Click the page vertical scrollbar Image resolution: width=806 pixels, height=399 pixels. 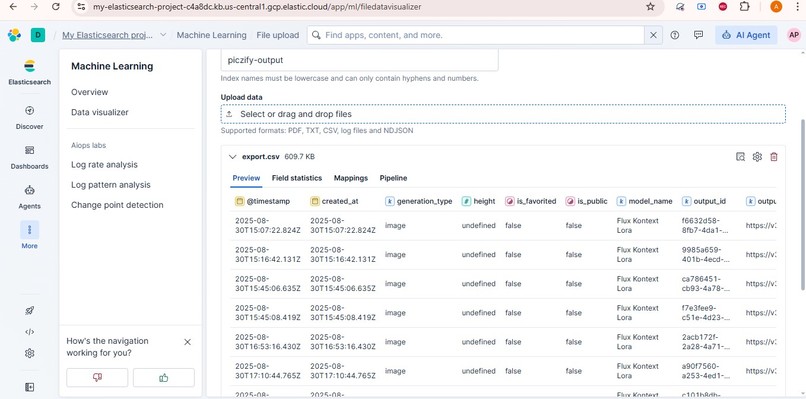[x=803, y=206]
